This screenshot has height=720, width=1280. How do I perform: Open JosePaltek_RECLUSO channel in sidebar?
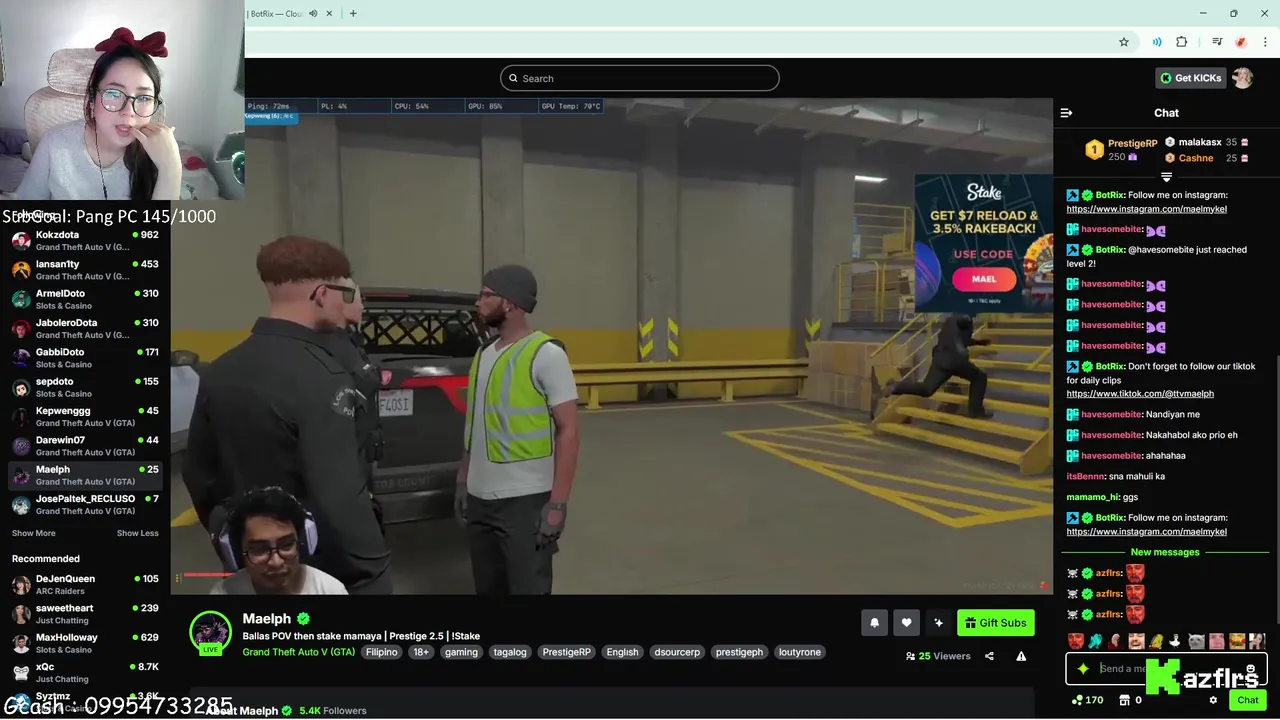coord(85,504)
